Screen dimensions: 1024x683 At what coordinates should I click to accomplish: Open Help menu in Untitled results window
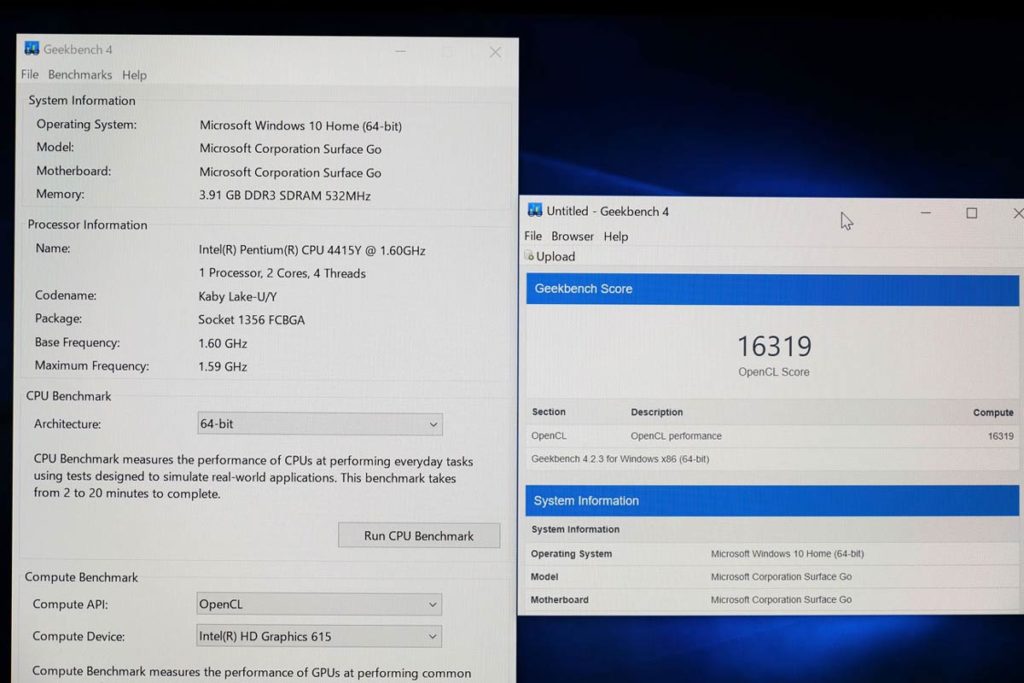point(616,236)
